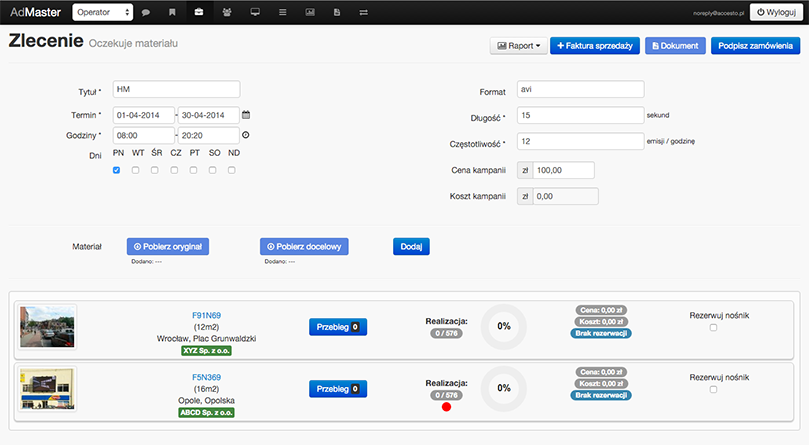Focus the Długość seconds field
The image size is (809, 445).
pyautogui.click(x=580, y=115)
